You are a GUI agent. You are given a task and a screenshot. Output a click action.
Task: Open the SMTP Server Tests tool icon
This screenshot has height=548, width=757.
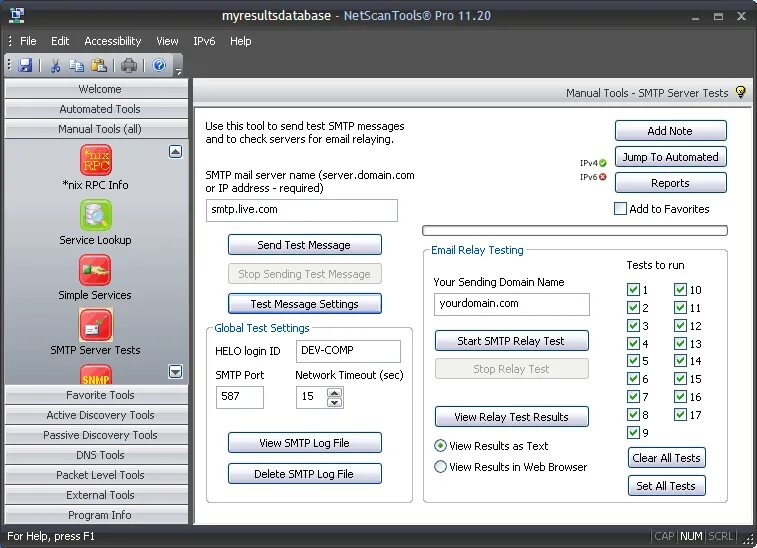(96, 325)
